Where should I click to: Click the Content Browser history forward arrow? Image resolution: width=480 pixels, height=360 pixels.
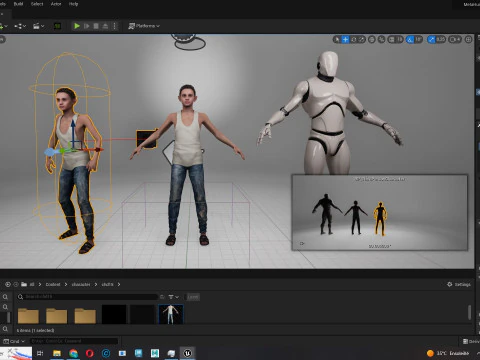point(16,284)
